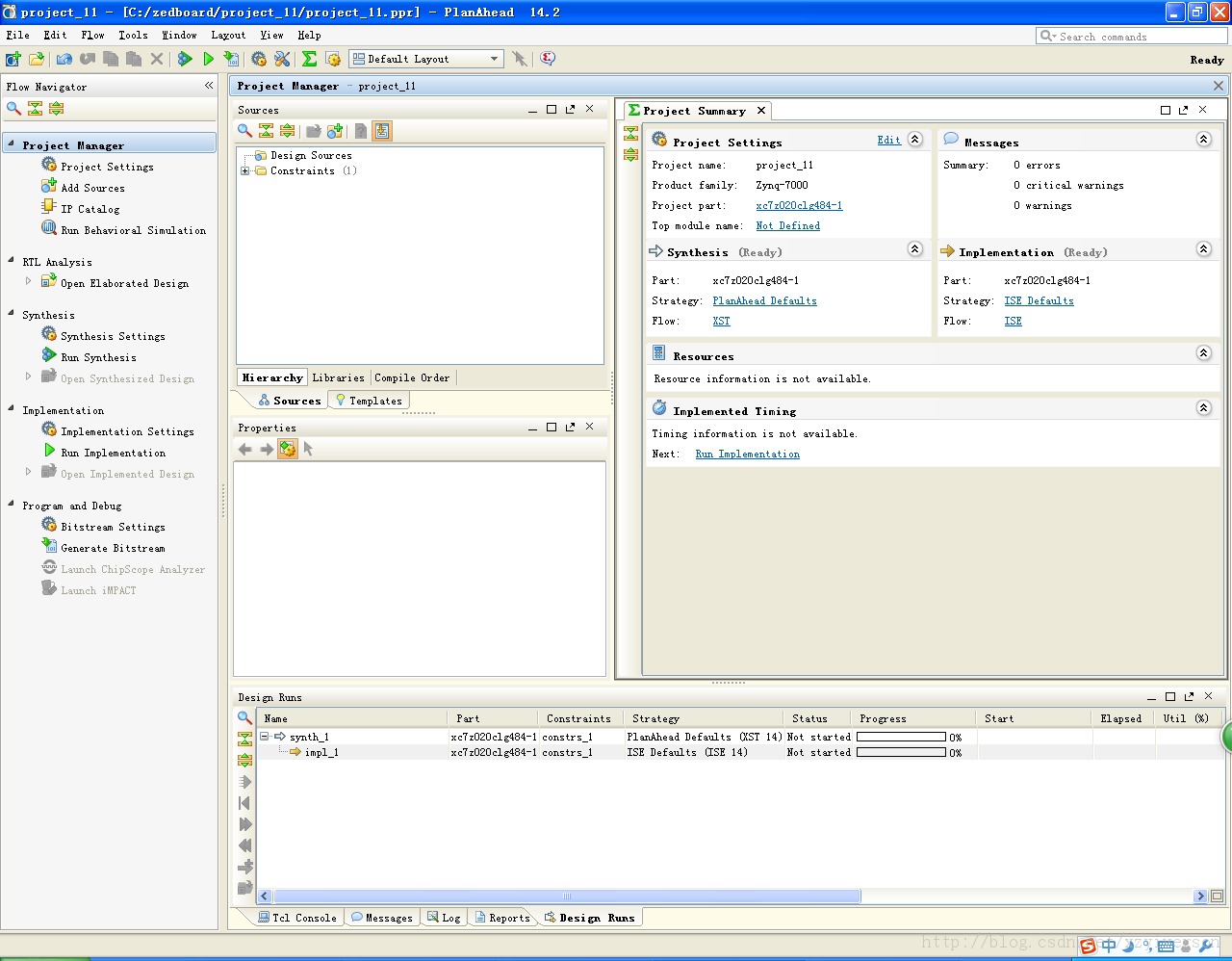This screenshot has height=961, width=1232.
Task: Click Run Implementation in Flow Navigator
Action: pos(113,453)
